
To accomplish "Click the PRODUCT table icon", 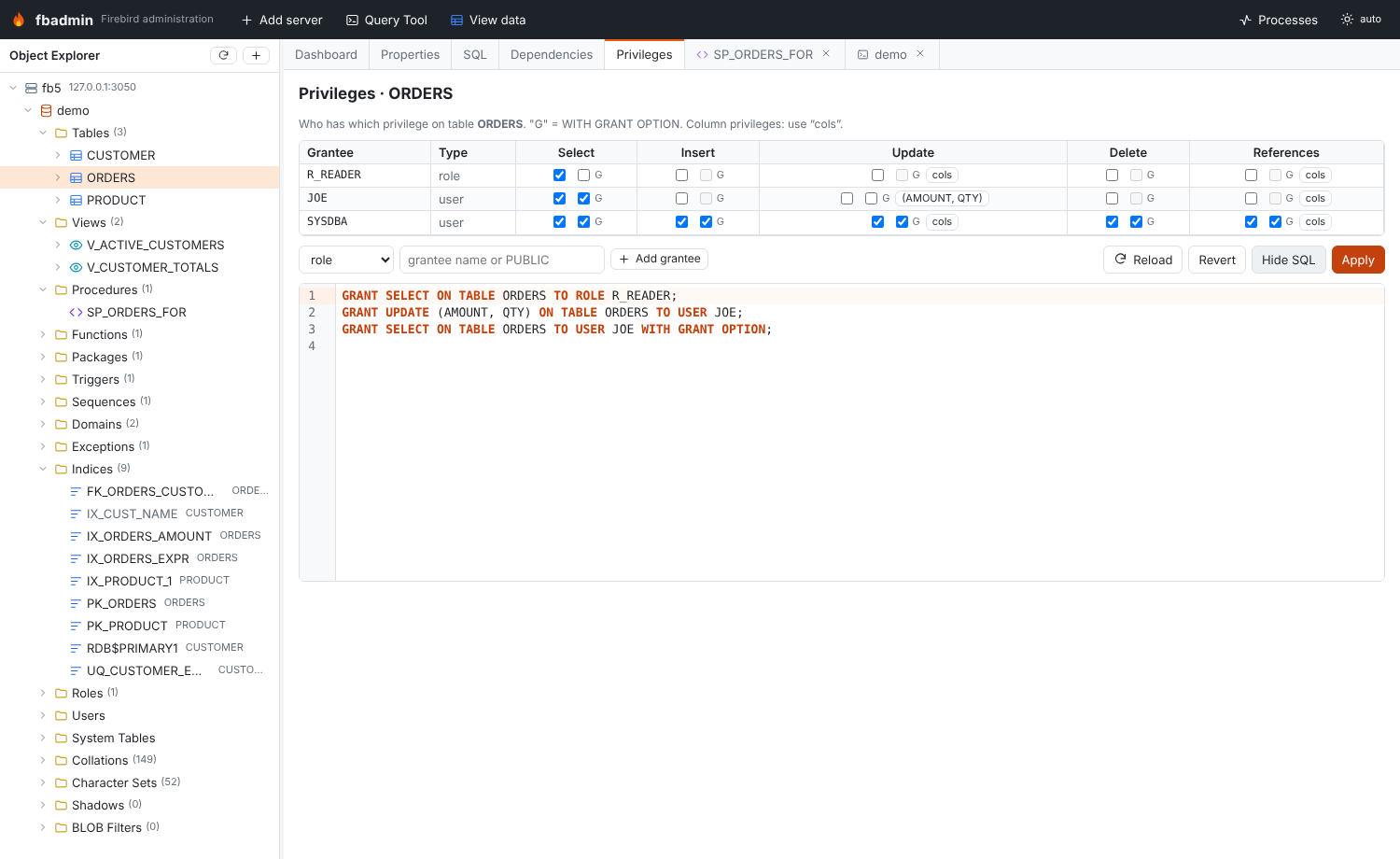I will tap(76, 200).
